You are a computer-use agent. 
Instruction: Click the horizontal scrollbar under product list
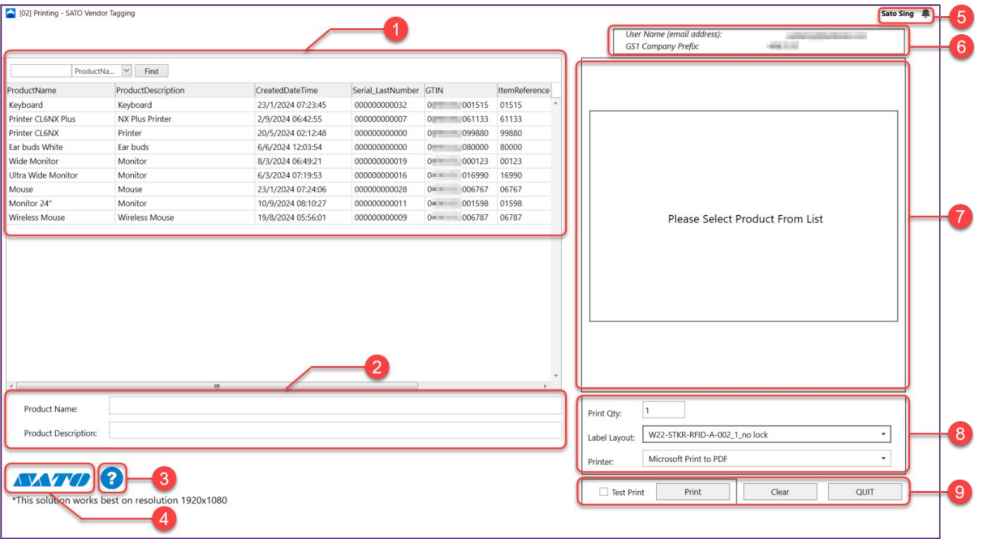click(x=216, y=385)
